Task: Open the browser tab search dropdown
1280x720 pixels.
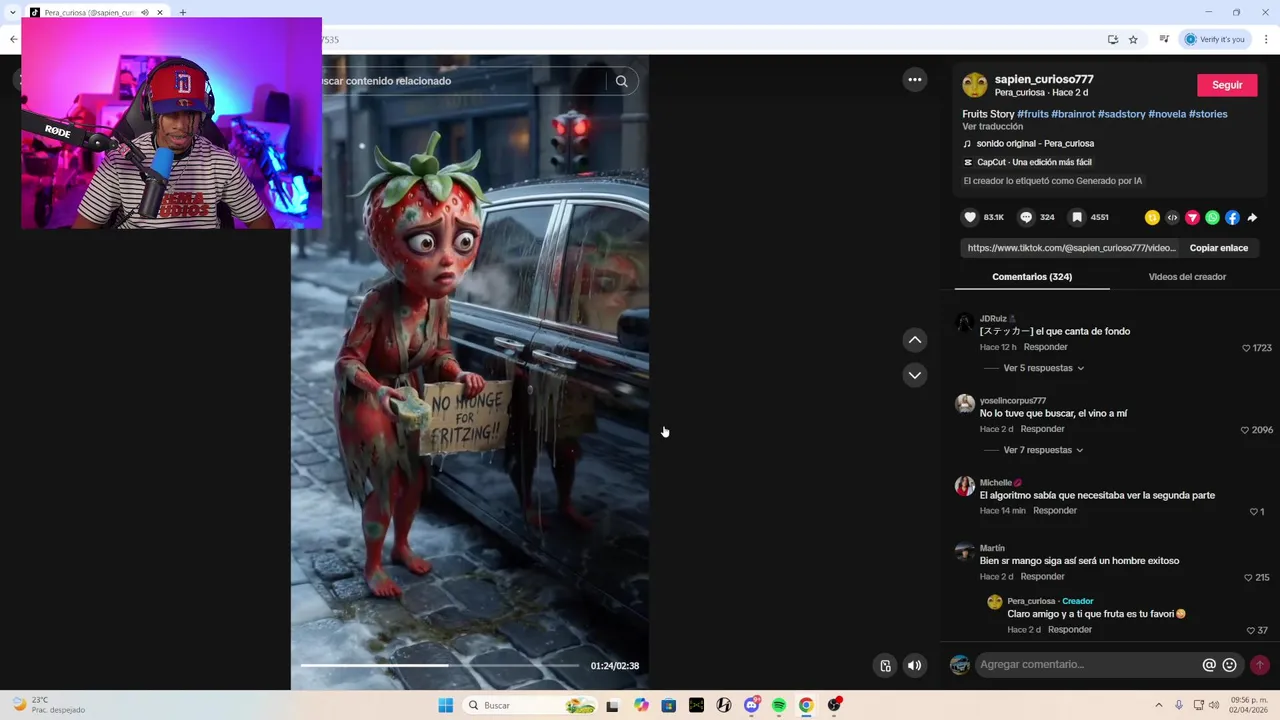Action: pyautogui.click(x=12, y=13)
